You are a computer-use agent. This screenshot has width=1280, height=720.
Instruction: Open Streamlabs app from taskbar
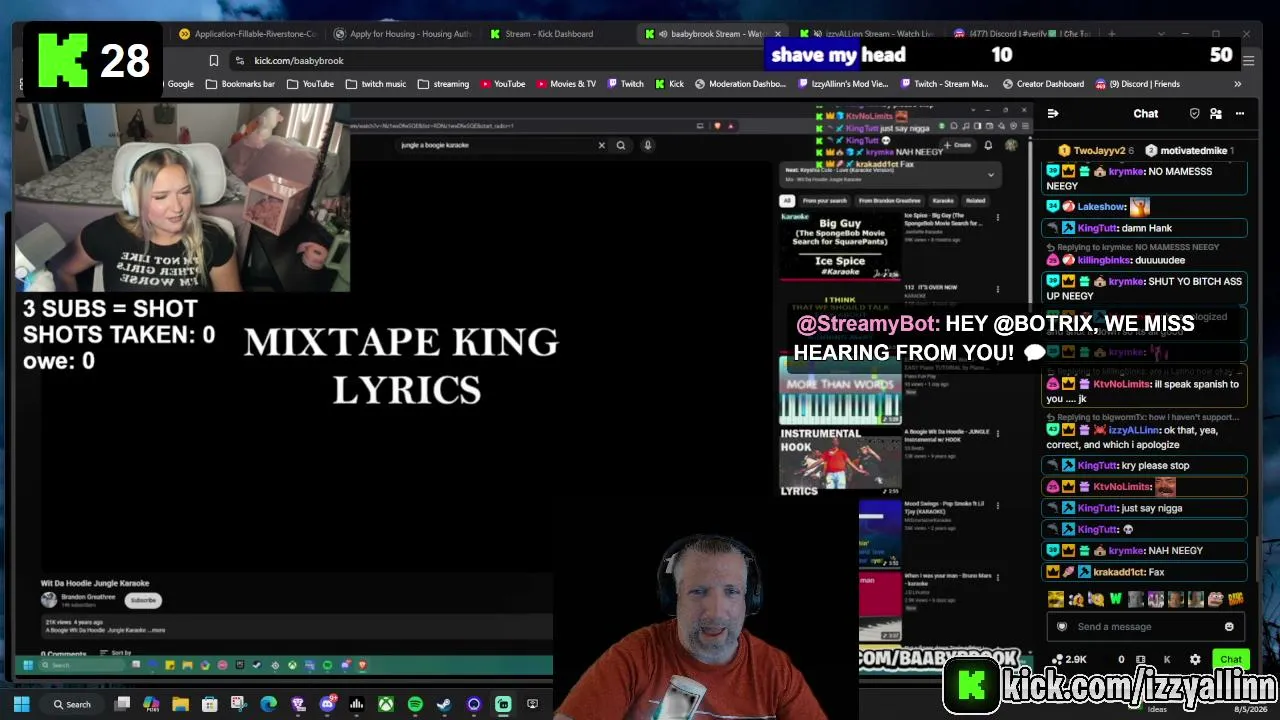pyautogui.click(x=503, y=704)
